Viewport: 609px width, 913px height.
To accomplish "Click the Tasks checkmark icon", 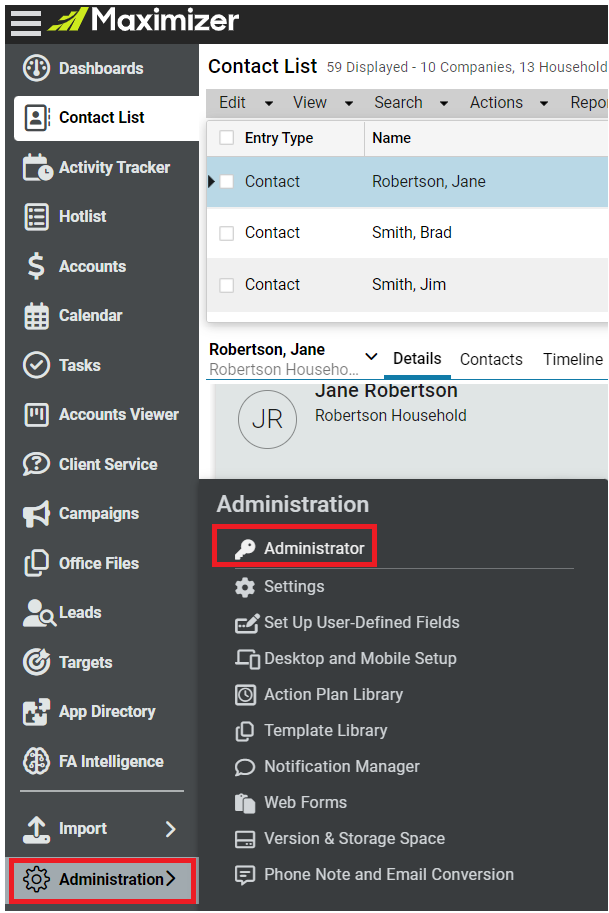I will pos(36,365).
